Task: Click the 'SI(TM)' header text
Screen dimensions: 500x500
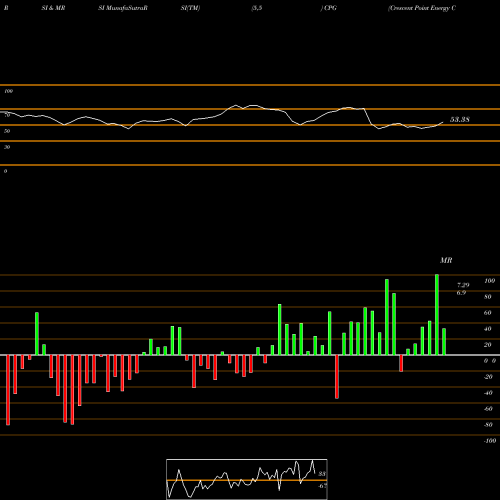Action: pyautogui.click(x=190, y=8)
